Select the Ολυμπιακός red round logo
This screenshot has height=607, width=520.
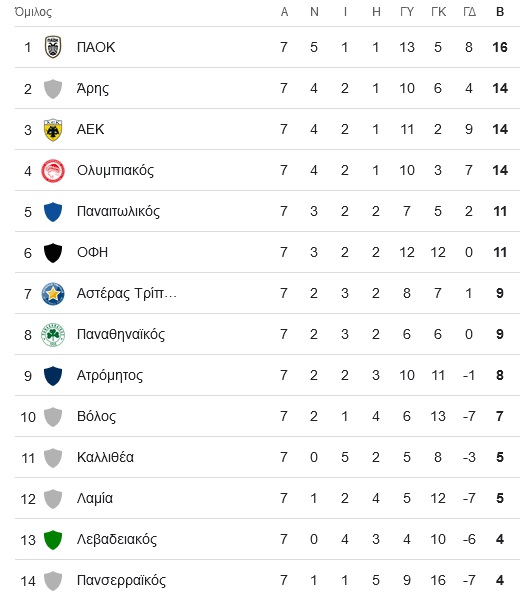[53, 171]
